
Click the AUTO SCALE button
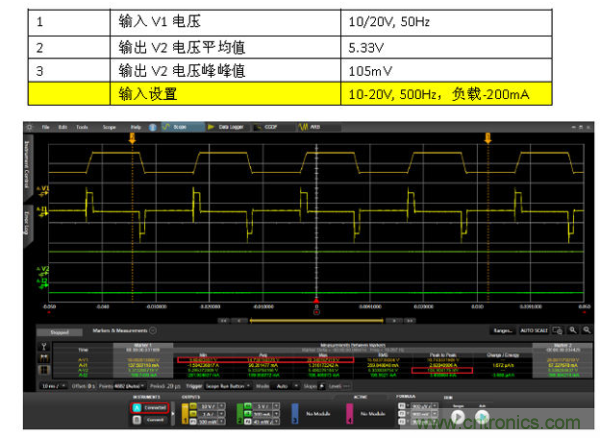535,329
